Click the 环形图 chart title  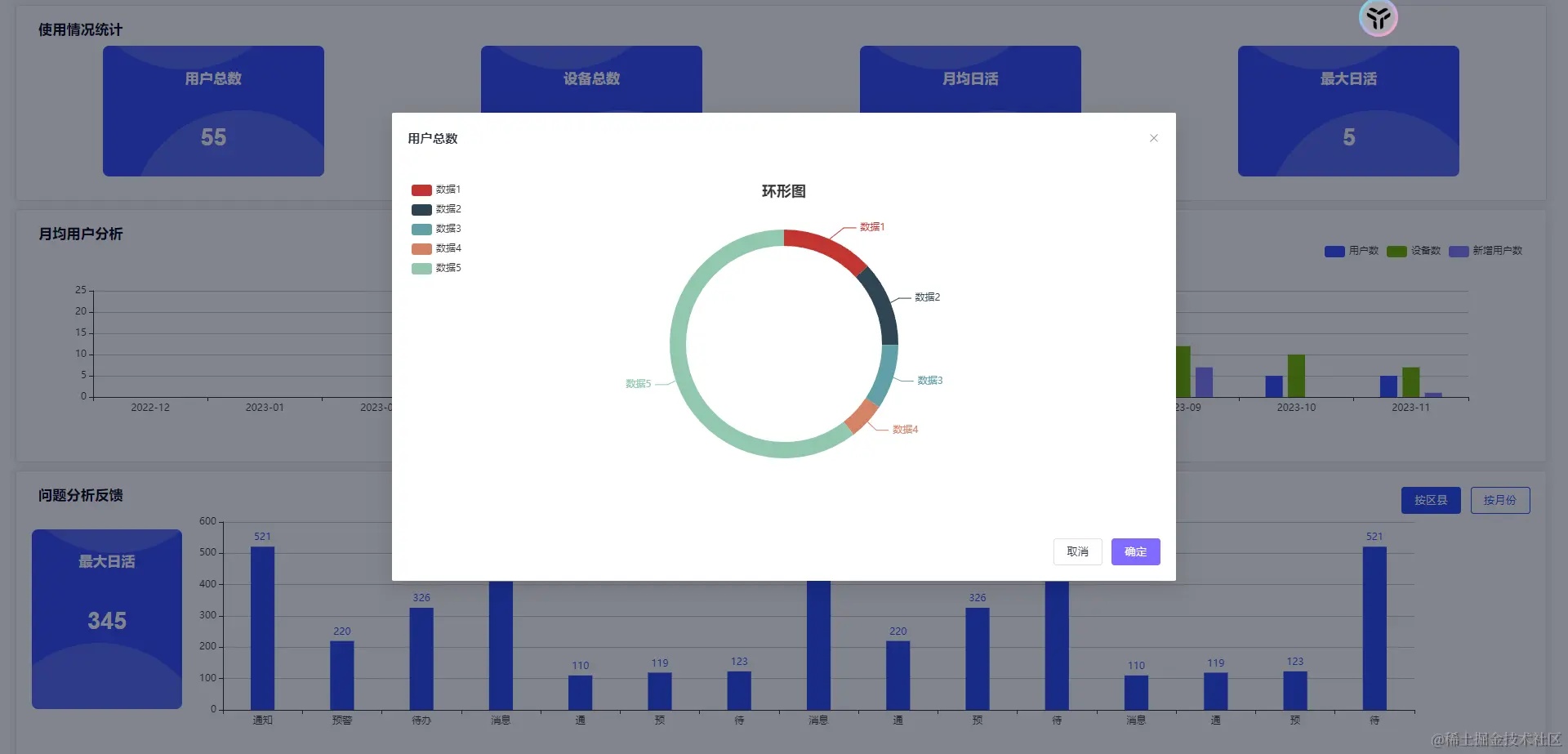(784, 191)
